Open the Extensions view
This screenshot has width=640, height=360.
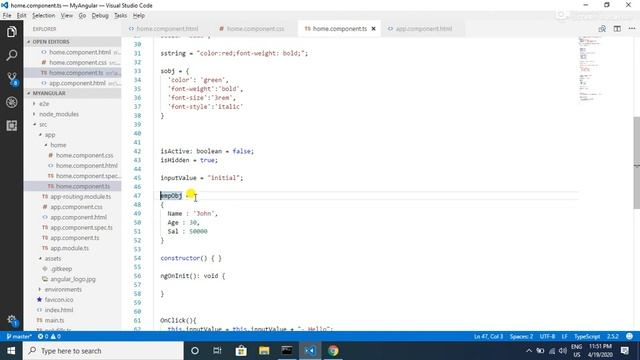tap(11, 125)
